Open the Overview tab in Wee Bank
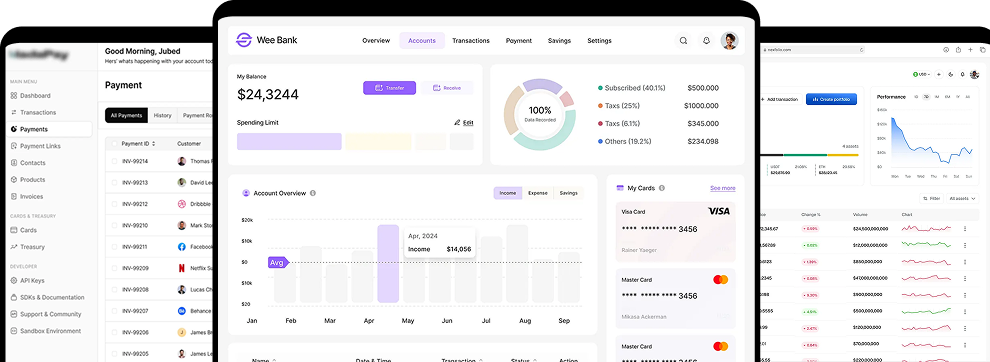Viewport: 990px width, 362px height. tap(376, 40)
